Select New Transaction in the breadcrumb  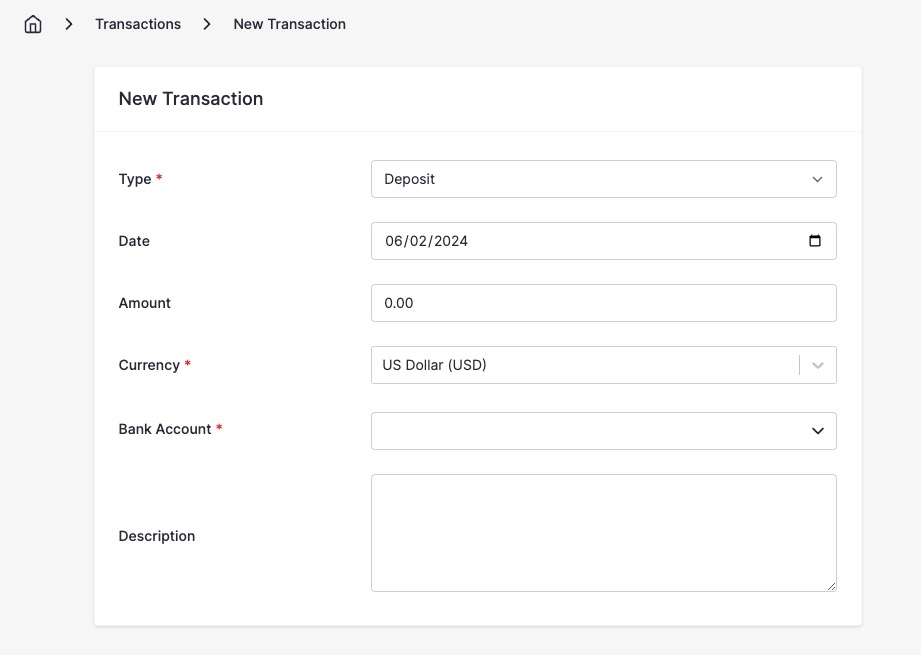pos(289,23)
